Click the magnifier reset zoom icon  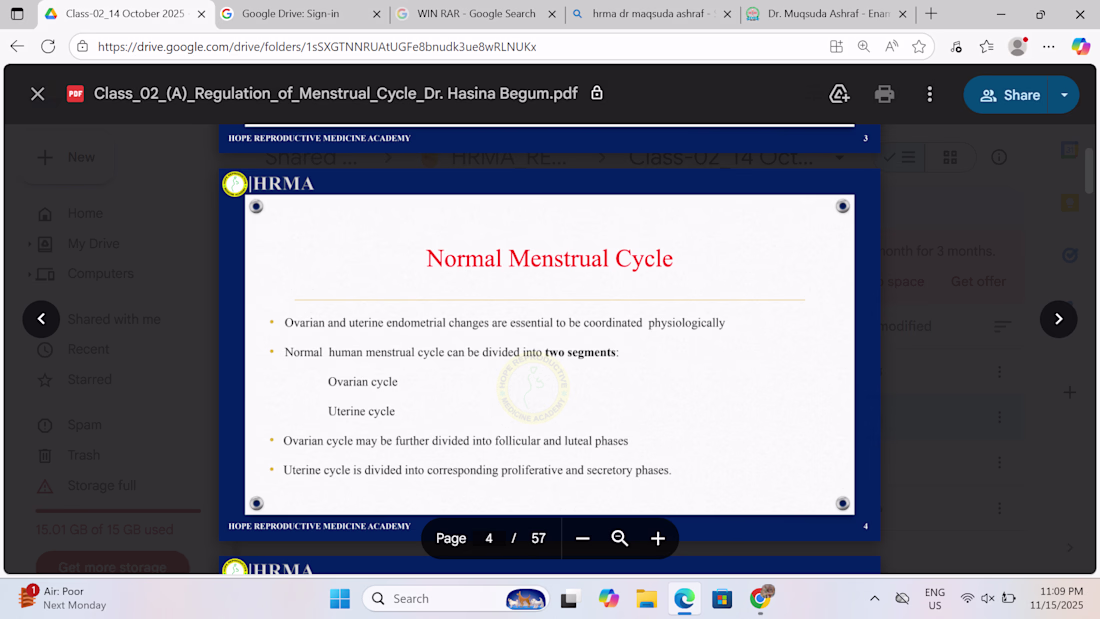[619, 538]
